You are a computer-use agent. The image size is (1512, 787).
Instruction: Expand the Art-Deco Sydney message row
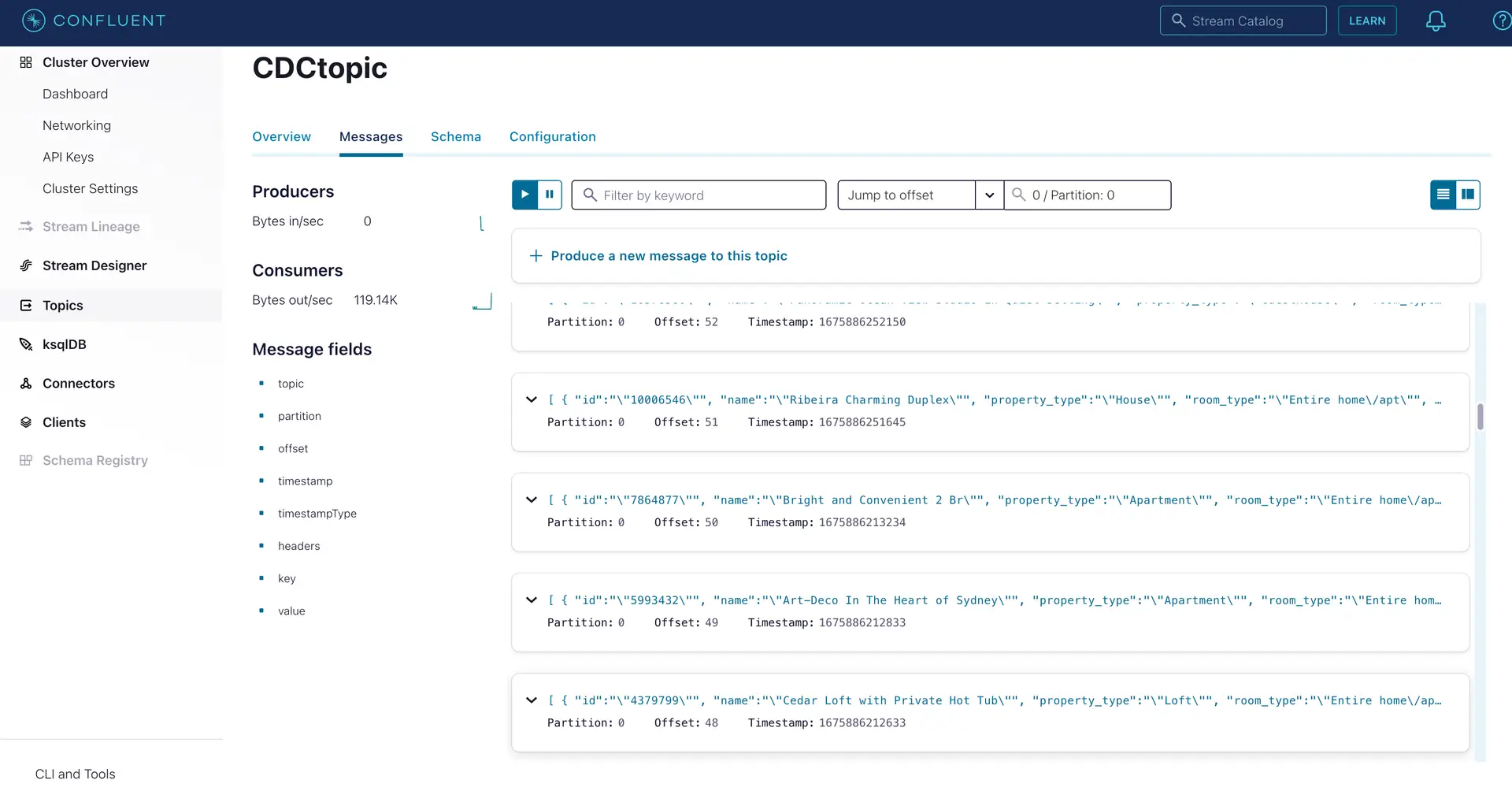[x=532, y=600]
